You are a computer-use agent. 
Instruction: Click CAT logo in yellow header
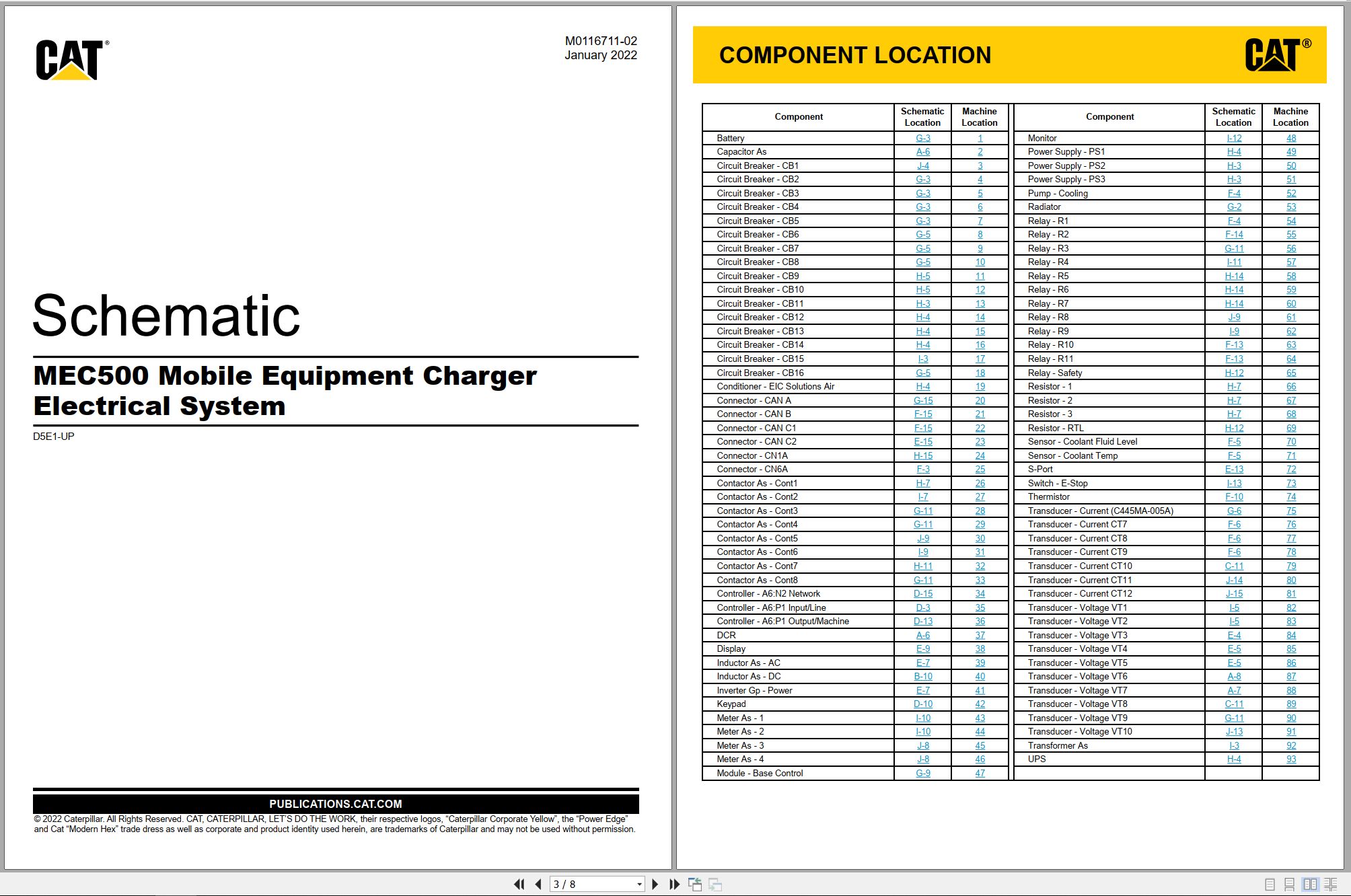[1278, 54]
